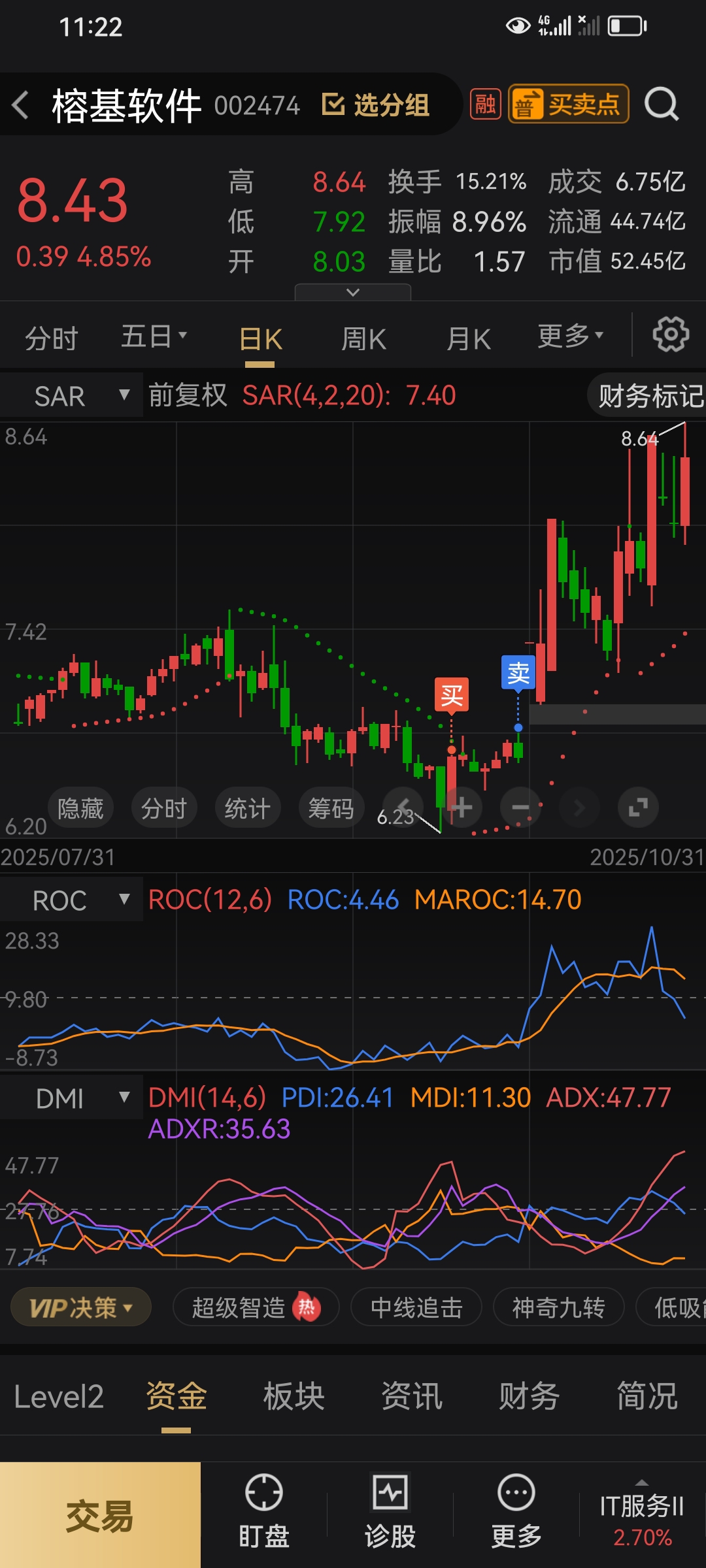The height and width of the screenshot is (1568, 706).
Task: Open the search magnifier icon
Action: (x=662, y=104)
